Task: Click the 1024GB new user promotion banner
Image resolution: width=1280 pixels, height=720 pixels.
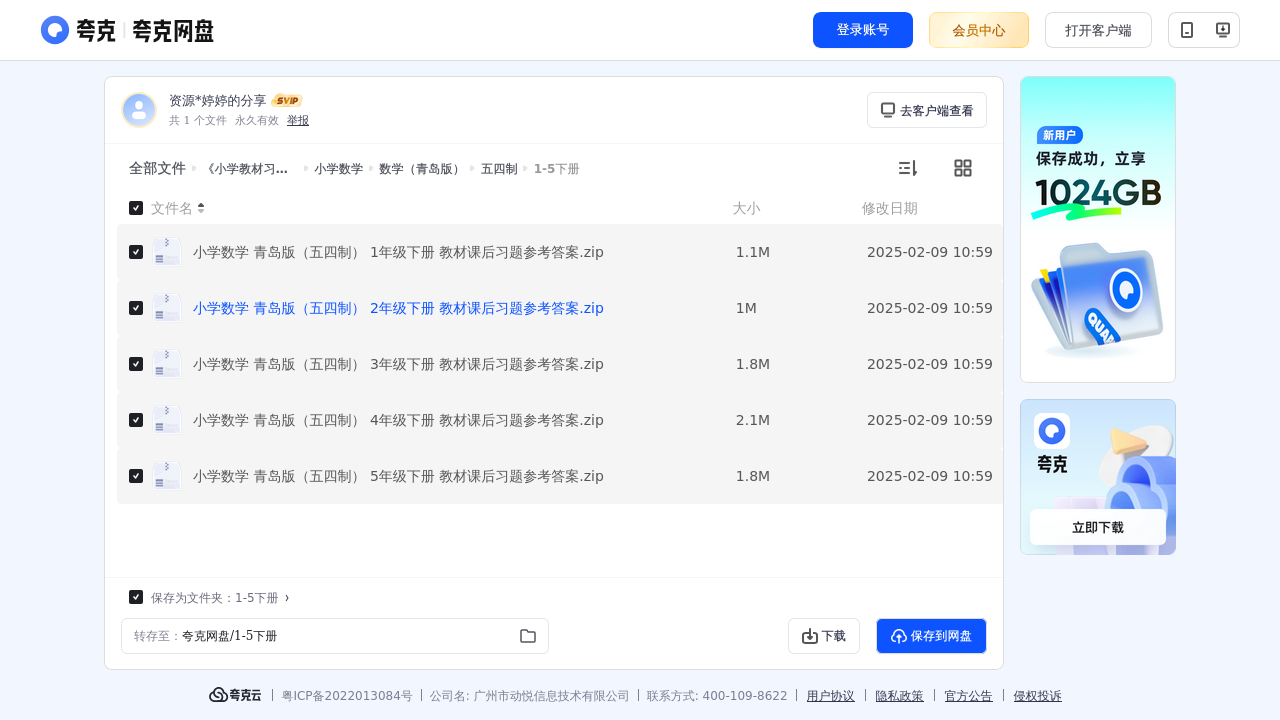Action: click(1098, 229)
